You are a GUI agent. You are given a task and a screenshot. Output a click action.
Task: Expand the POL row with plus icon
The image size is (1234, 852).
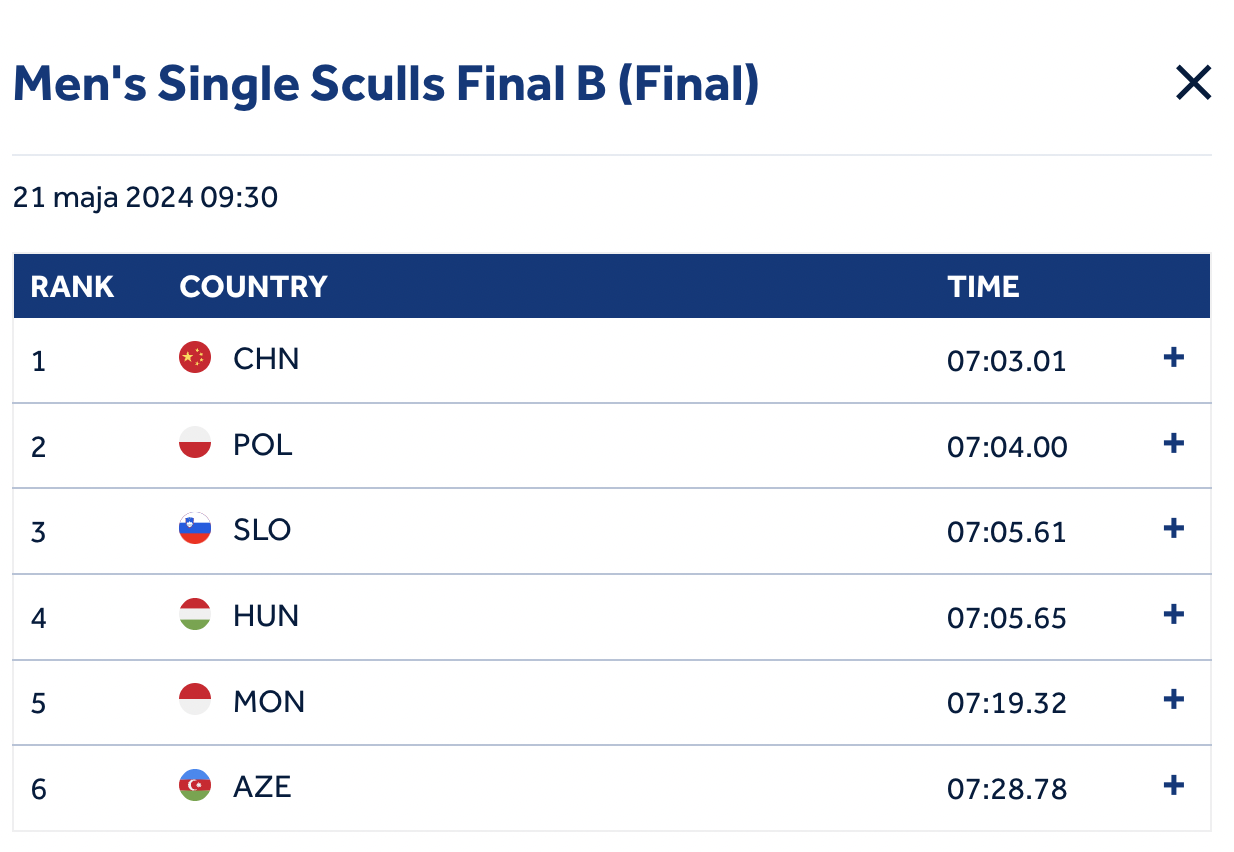click(x=1174, y=443)
